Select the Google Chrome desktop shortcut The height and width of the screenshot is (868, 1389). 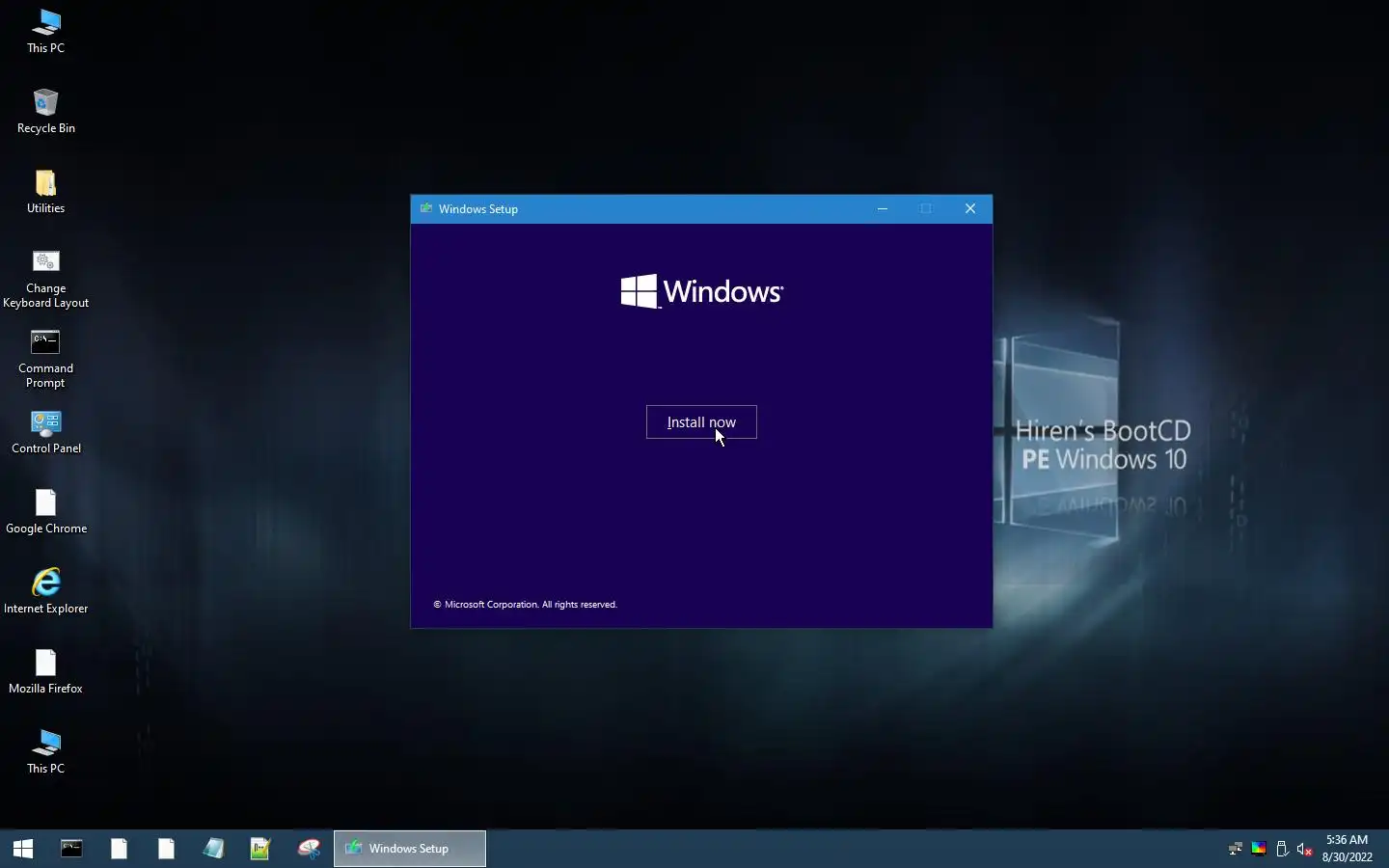(45, 511)
